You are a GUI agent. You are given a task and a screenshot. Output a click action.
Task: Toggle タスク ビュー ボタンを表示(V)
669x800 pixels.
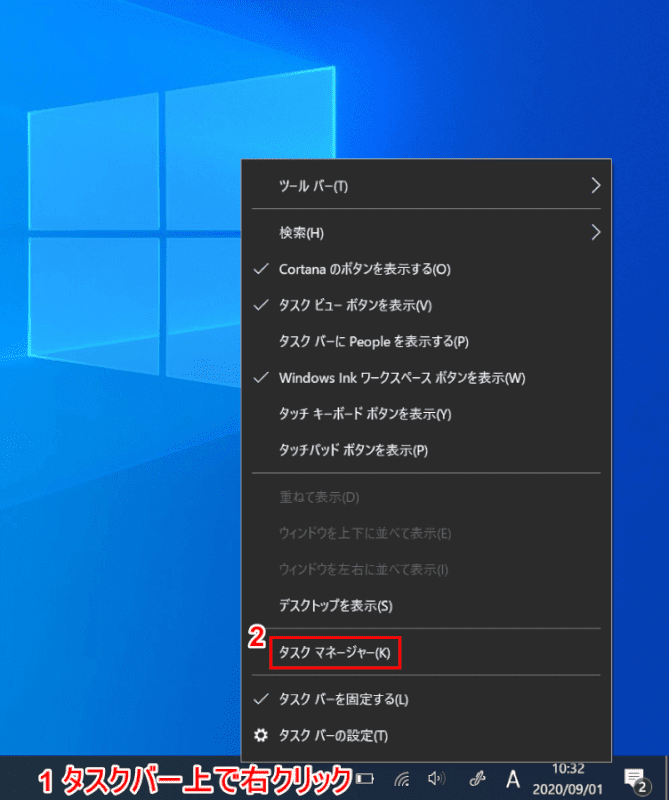pyautogui.click(x=426, y=305)
